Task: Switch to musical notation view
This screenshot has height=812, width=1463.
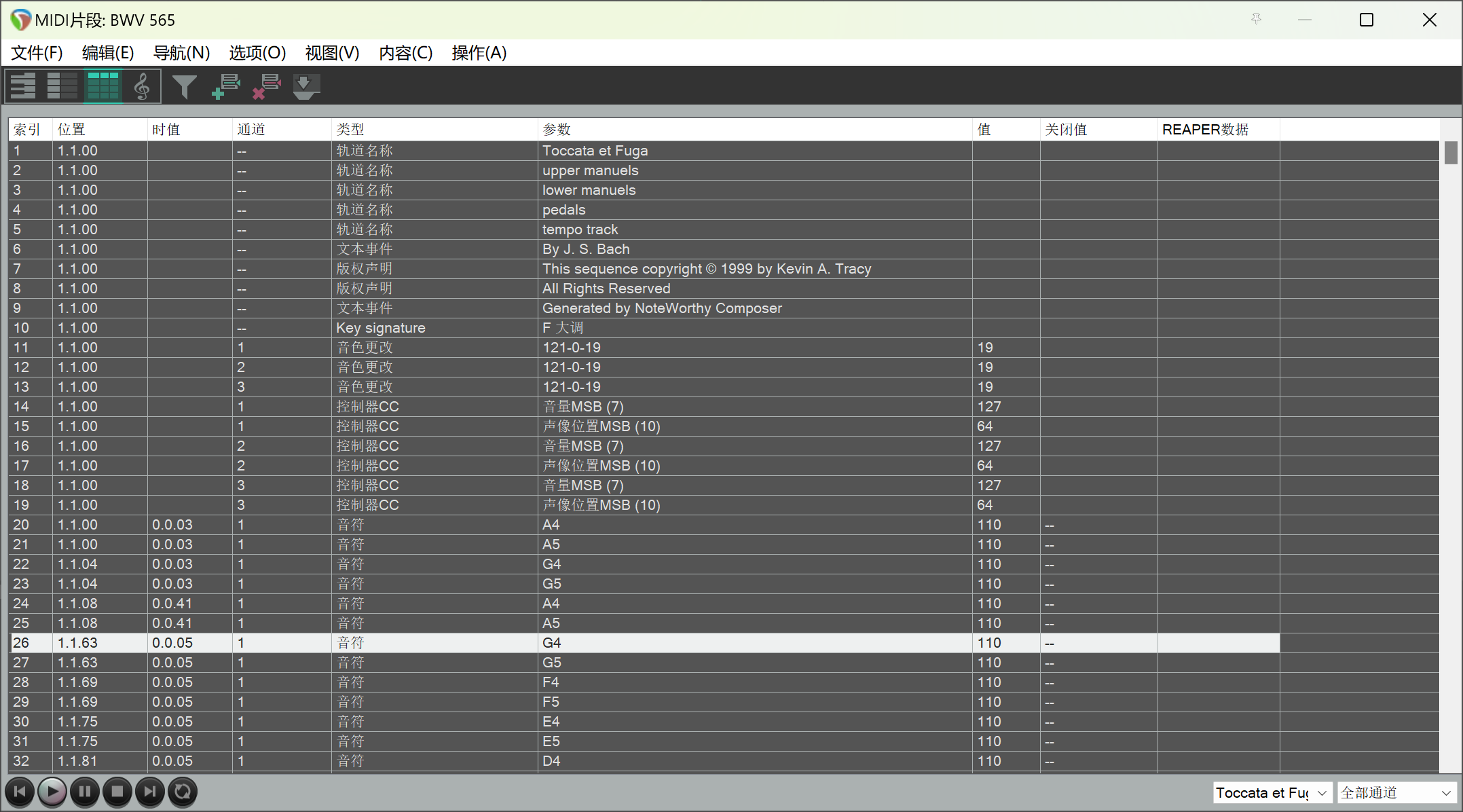Action: click(x=142, y=86)
